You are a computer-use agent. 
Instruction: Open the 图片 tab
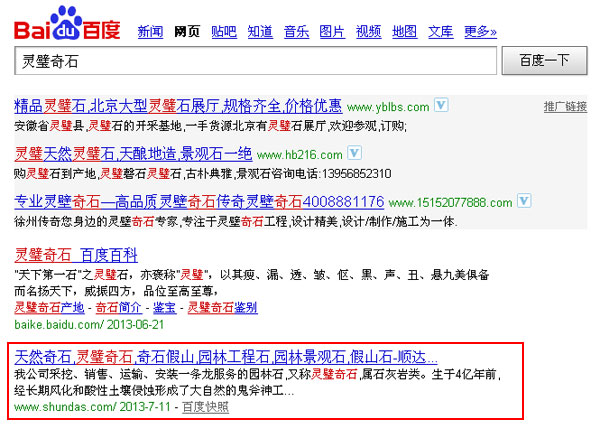point(332,32)
